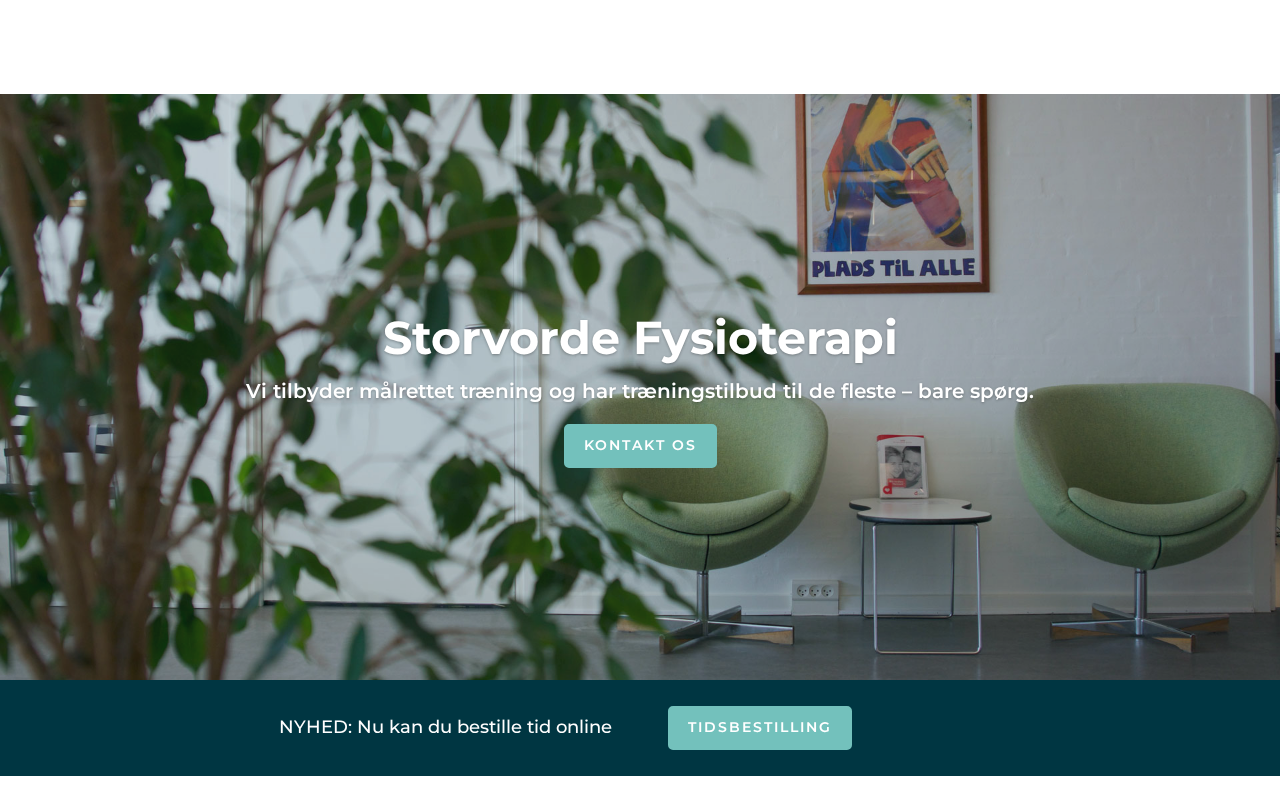Screen dimensions: 1280x800
Task: Select the Storvorde Fysioterapi heading
Action: pos(640,338)
